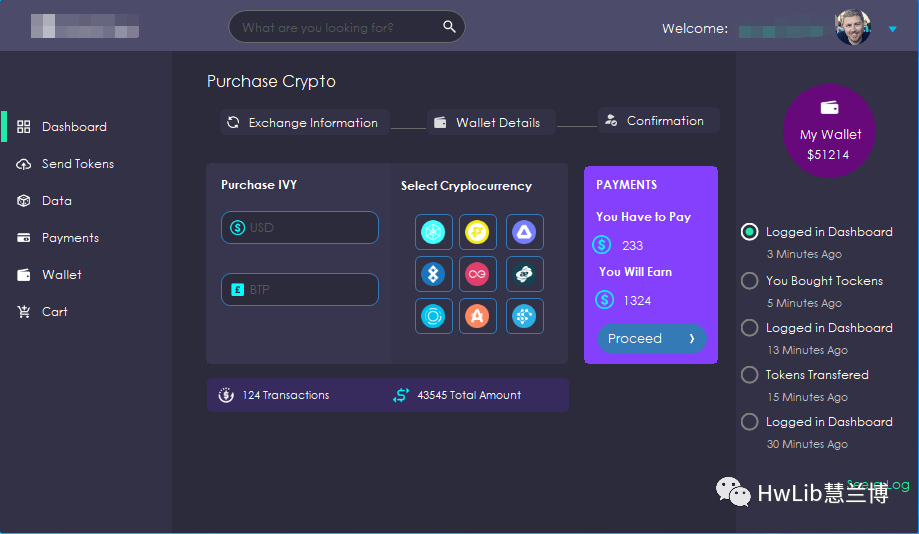Choose the red infinity-symbol cryptocurrency
The width and height of the screenshot is (919, 534).
coord(478,274)
